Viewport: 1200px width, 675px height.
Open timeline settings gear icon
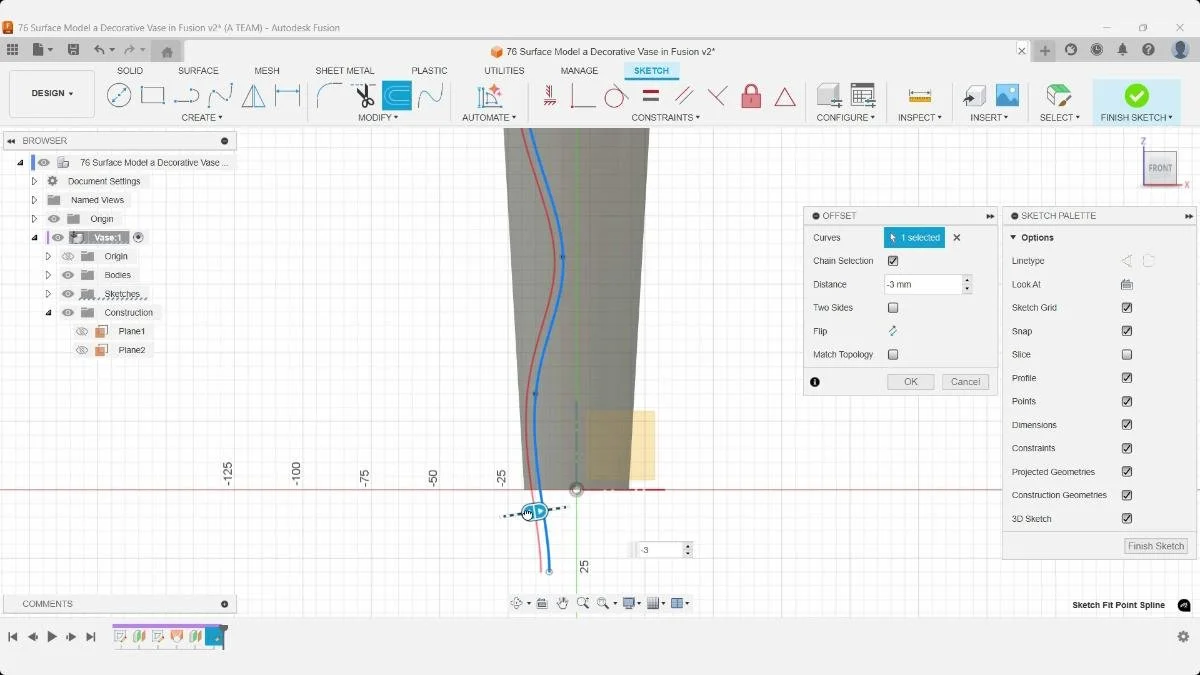pyautogui.click(x=1183, y=637)
